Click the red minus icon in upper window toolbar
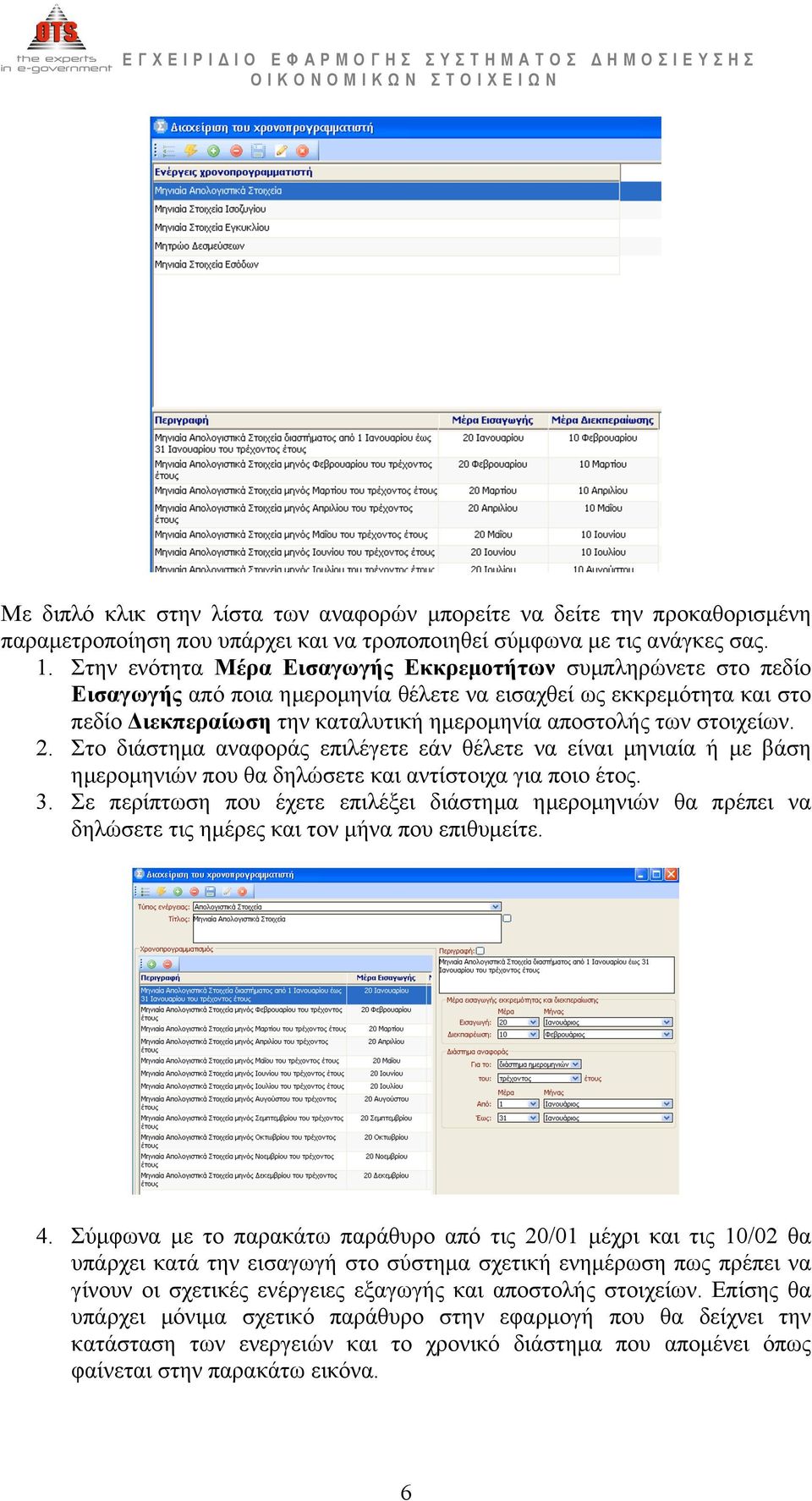 pos(236,151)
